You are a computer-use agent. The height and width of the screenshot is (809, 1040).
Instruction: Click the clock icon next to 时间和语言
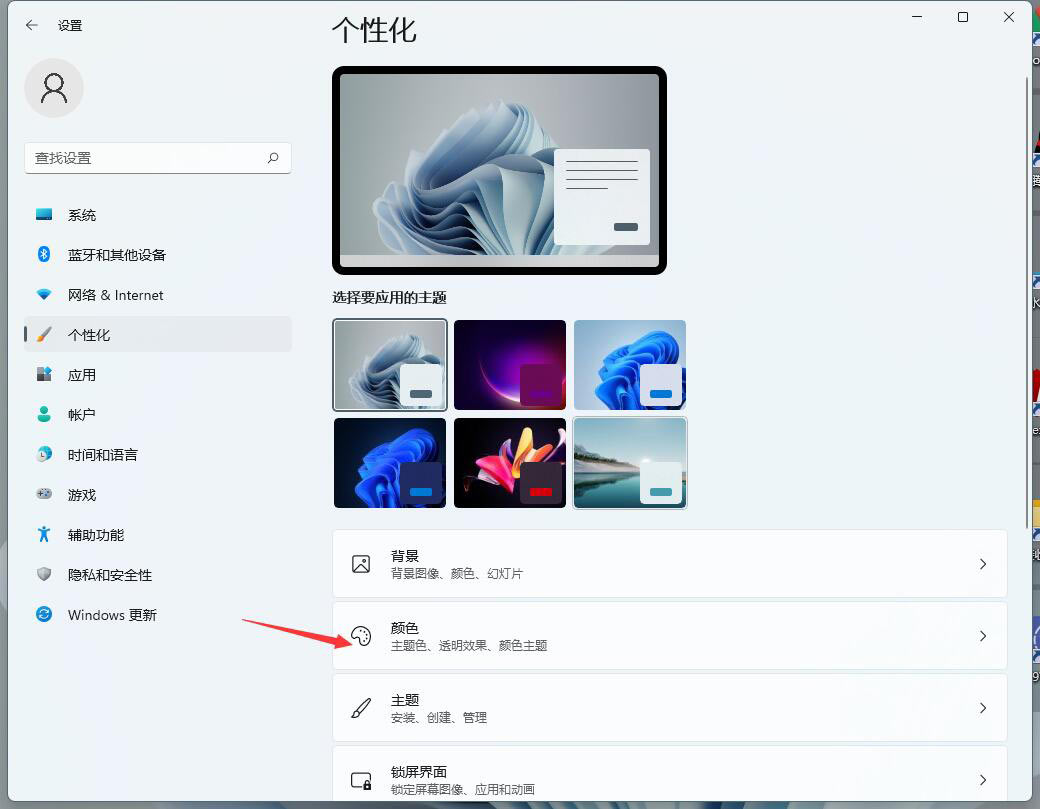coord(42,454)
